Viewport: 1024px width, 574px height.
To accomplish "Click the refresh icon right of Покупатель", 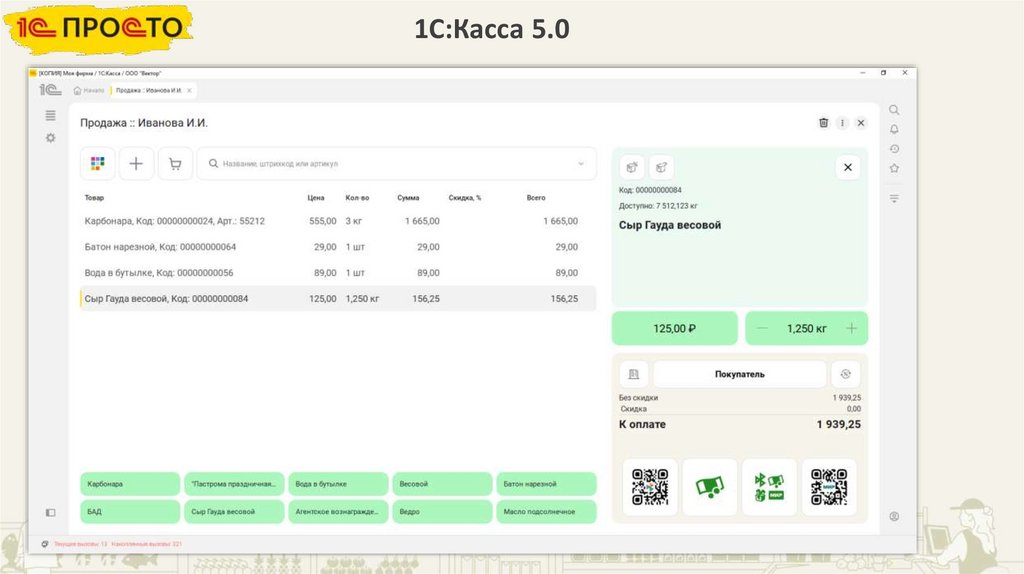I will tap(846, 374).
